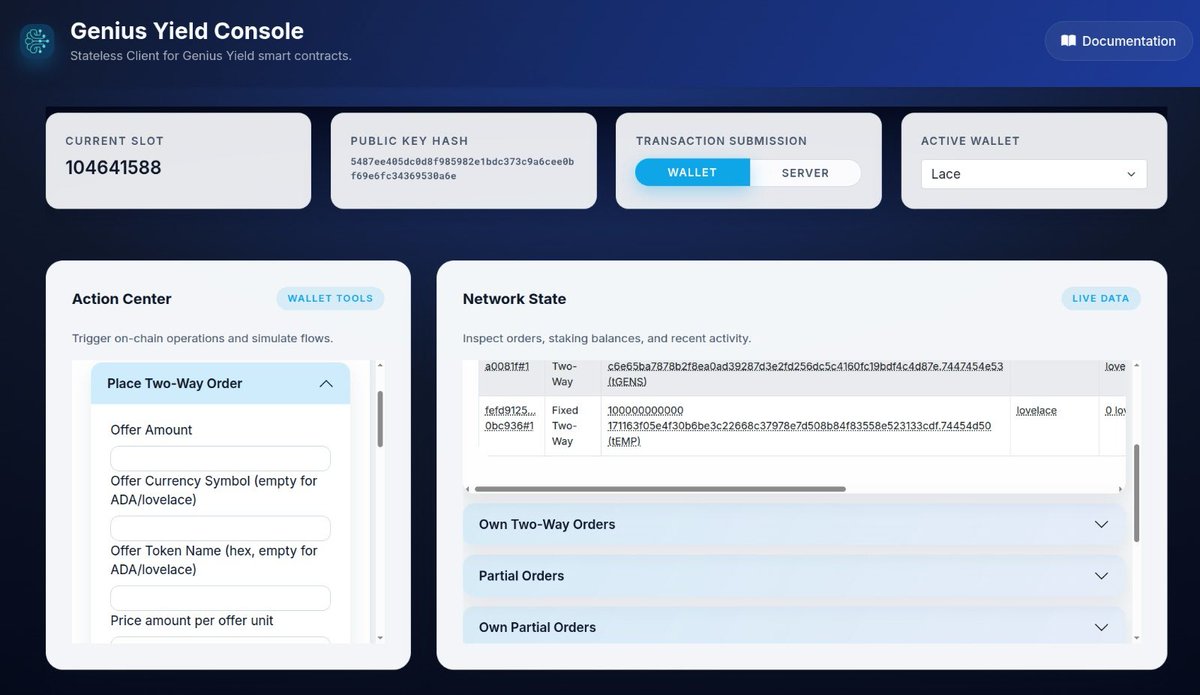Focus the Offer Token Name input field
Image resolution: width=1200 pixels, height=695 pixels.
(x=220, y=598)
